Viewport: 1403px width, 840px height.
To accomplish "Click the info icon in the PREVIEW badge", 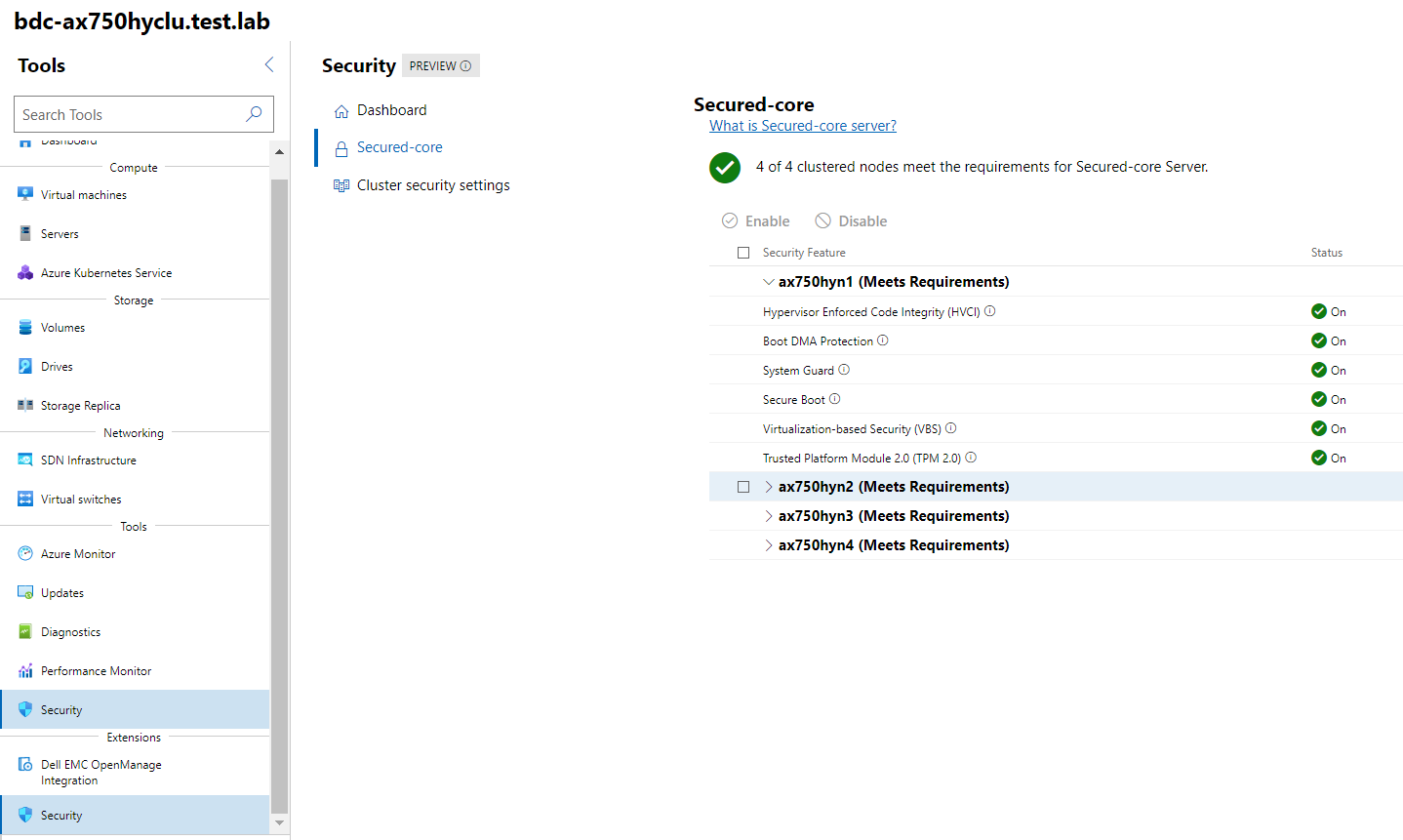I will pyautogui.click(x=465, y=66).
